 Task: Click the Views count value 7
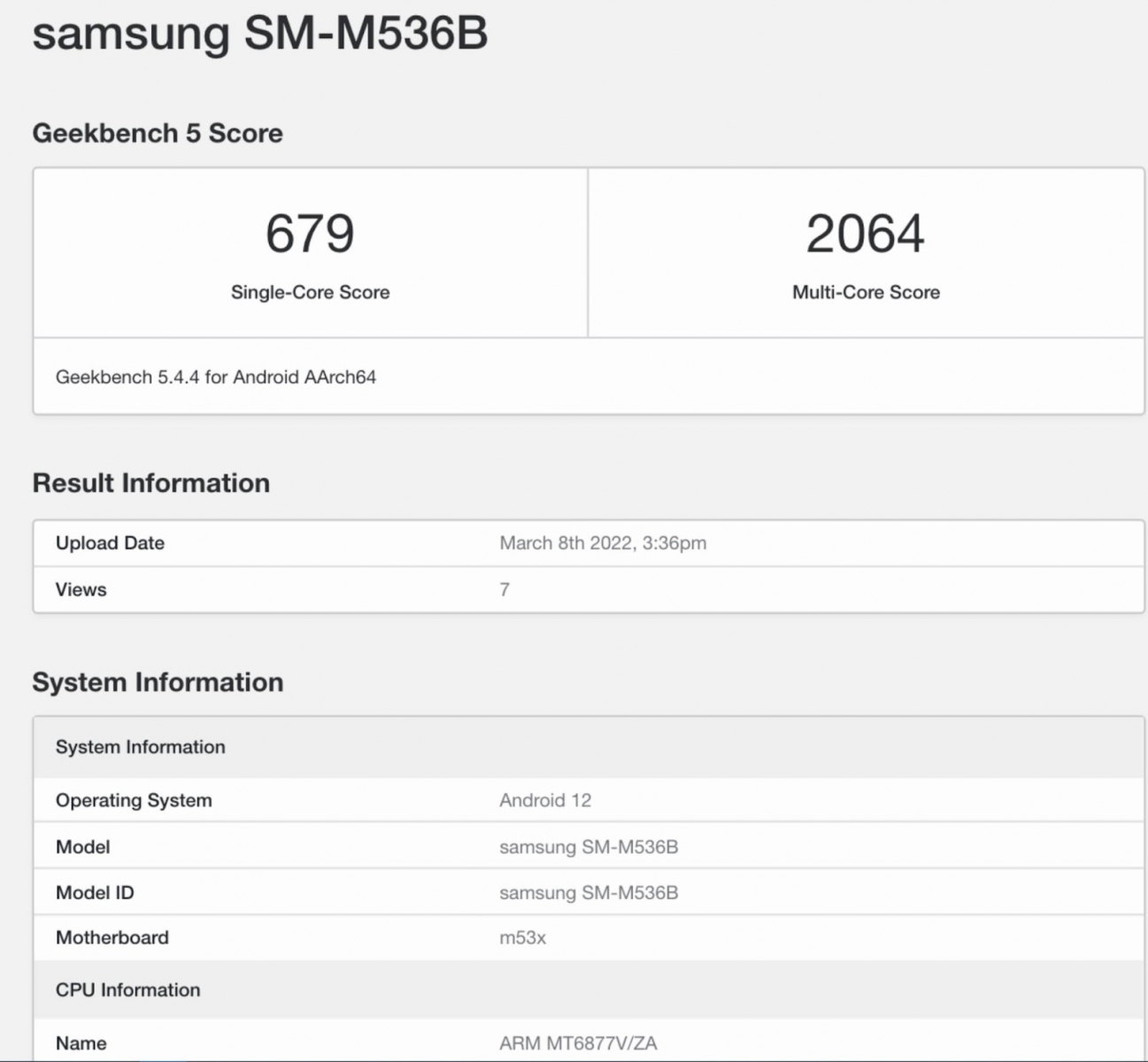(x=505, y=589)
